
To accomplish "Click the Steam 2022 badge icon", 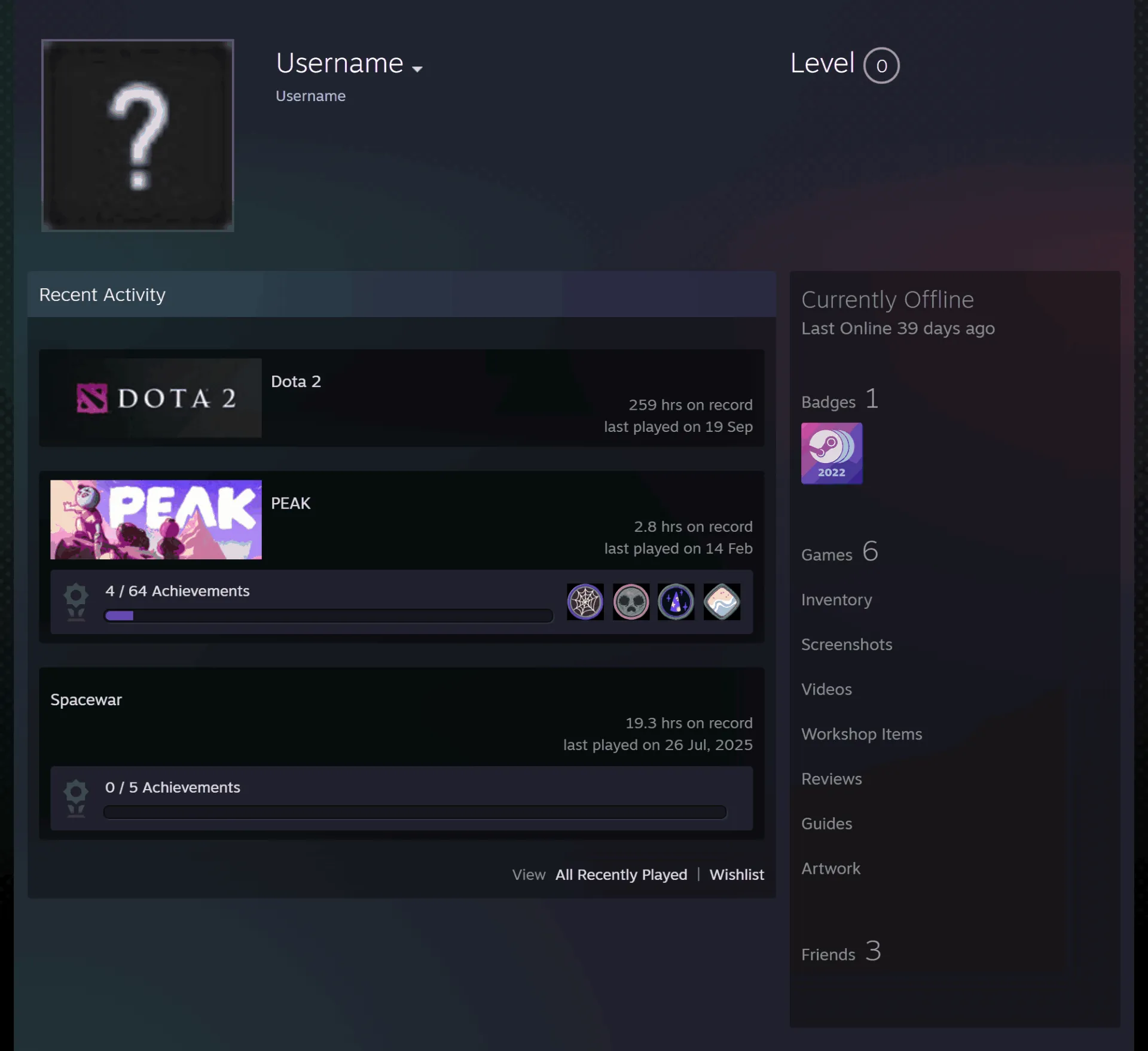I will (832, 453).
